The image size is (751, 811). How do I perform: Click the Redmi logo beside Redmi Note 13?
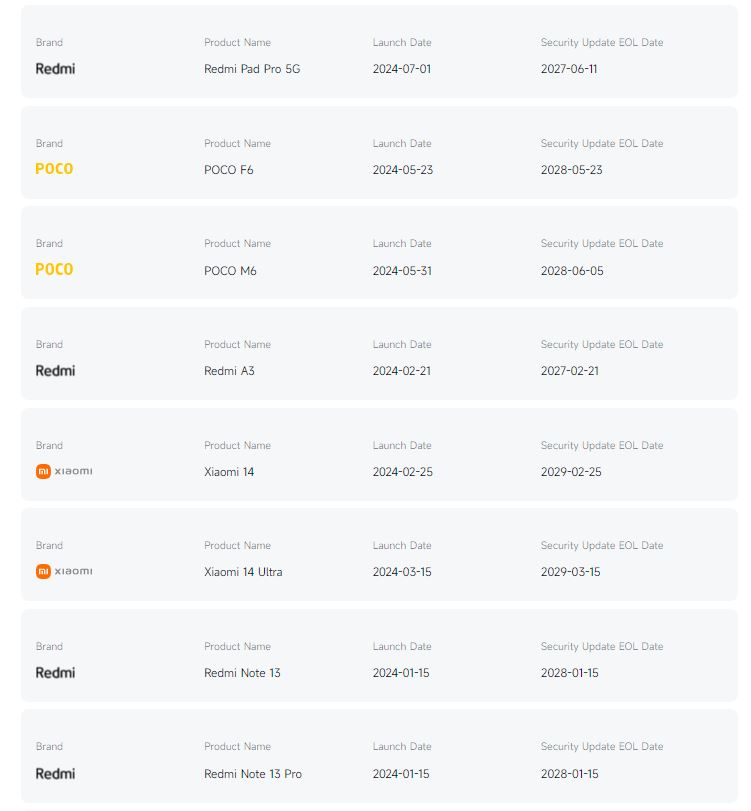pos(55,673)
